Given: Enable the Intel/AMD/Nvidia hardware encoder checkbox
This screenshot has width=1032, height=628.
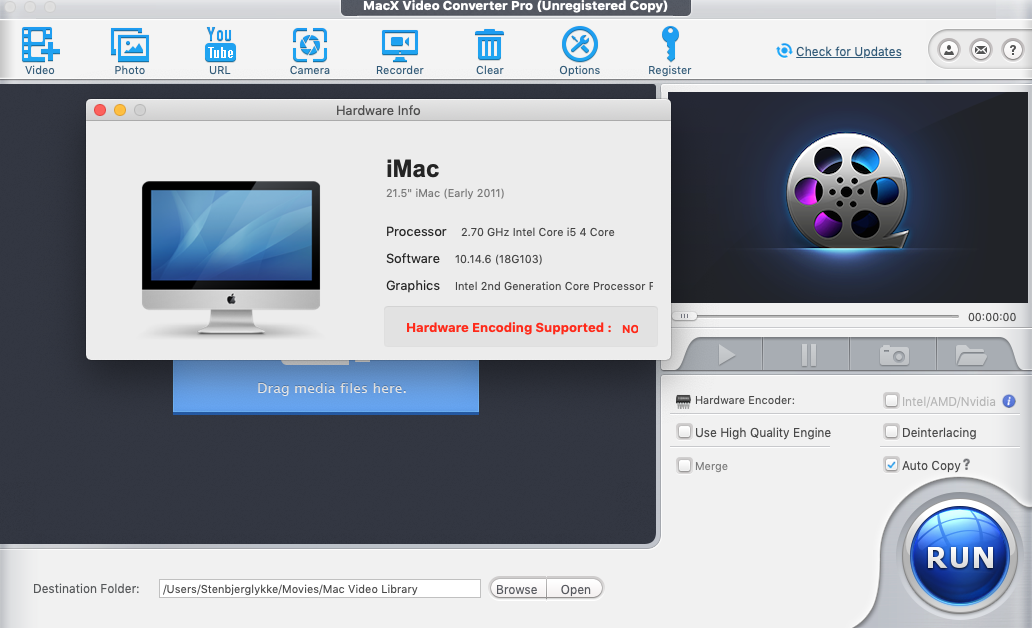Looking at the screenshot, I should [891, 400].
